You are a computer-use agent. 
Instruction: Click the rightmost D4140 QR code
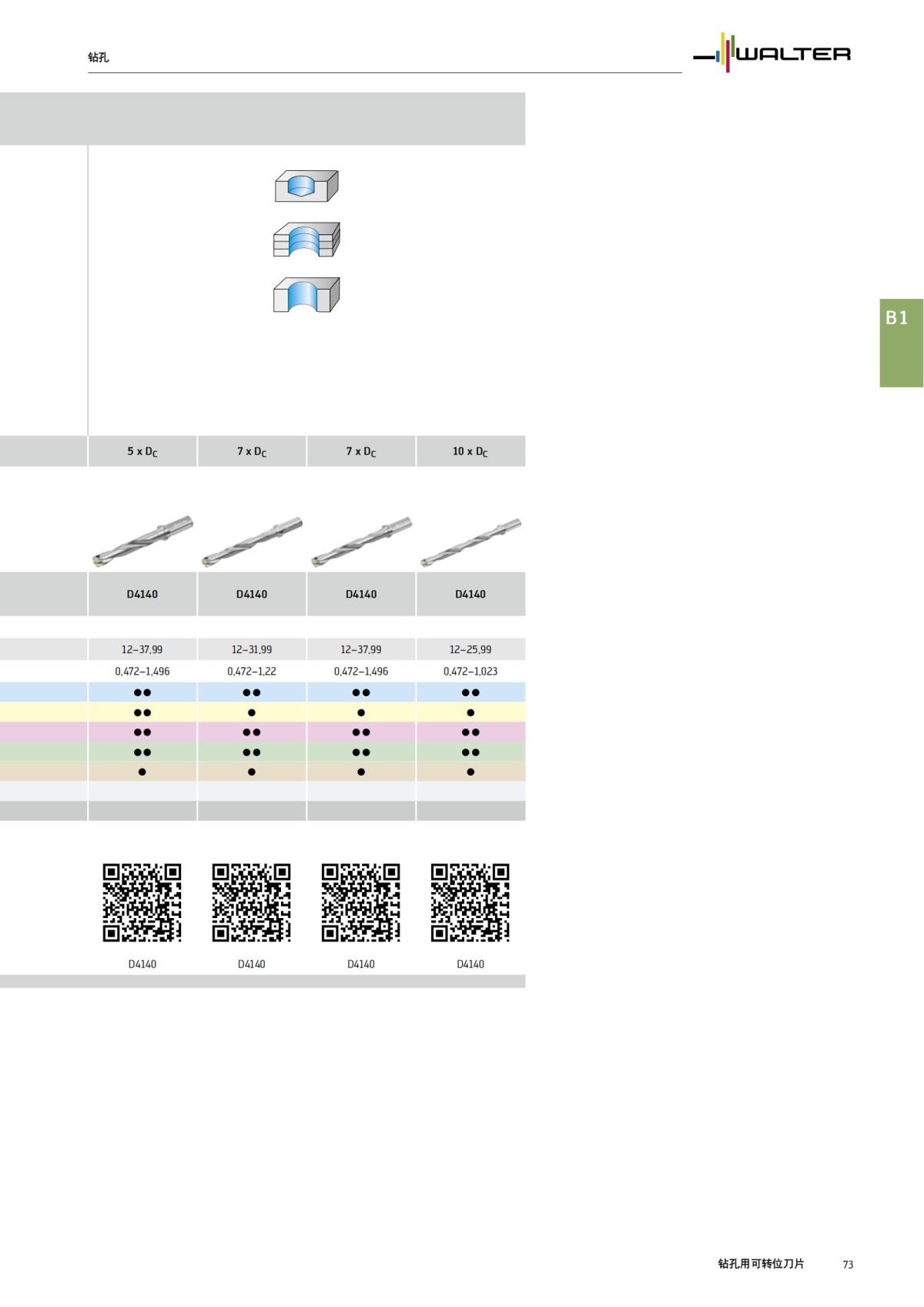coord(470,902)
